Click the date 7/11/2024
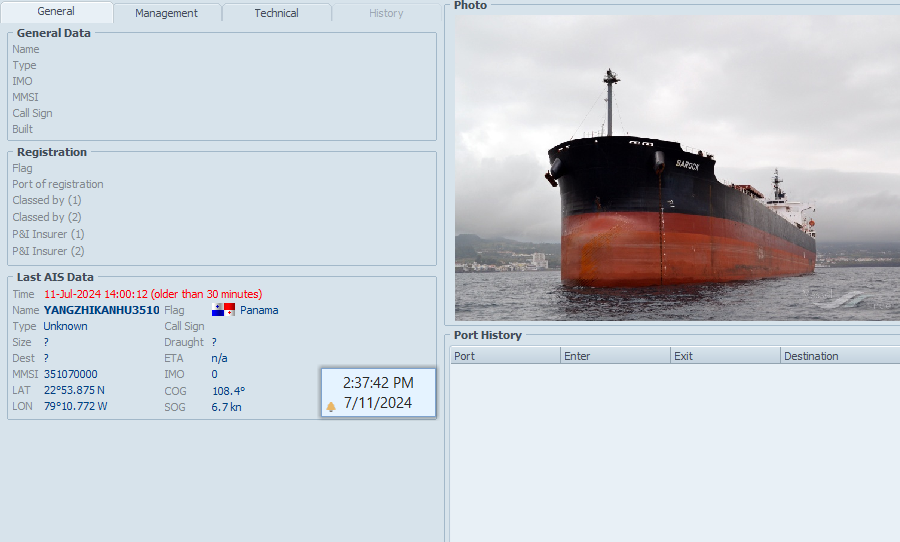This screenshot has height=542, width=900. [x=378, y=403]
